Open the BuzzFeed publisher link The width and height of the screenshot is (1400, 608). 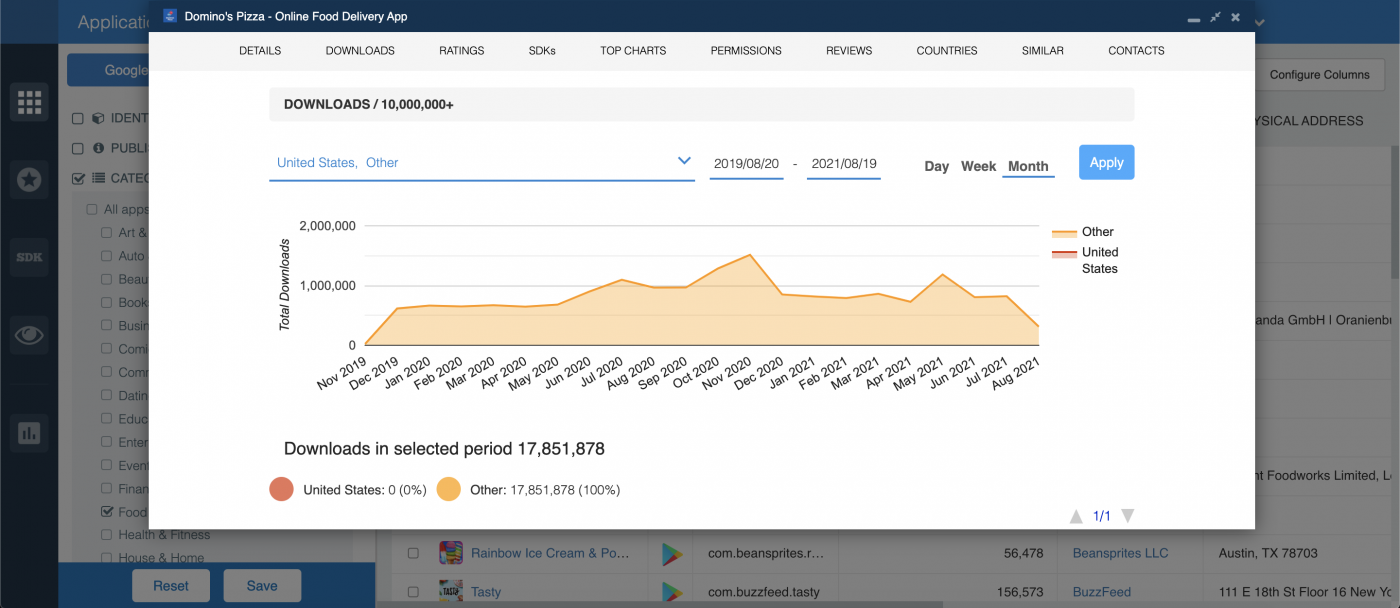tap(1102, 592)
